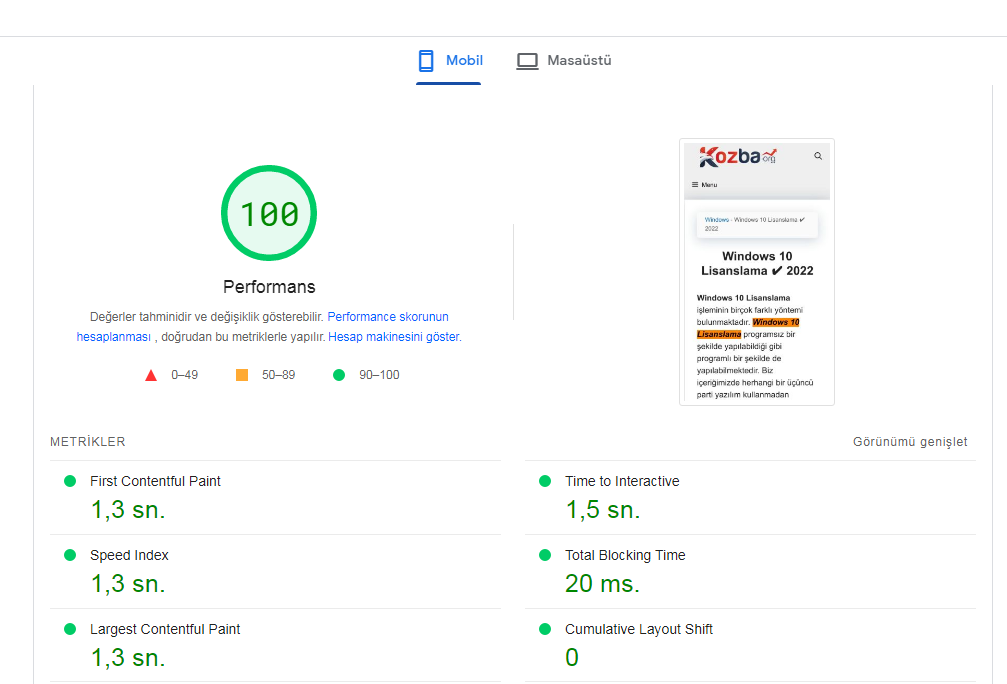The image size is (1007, 684).
Task: Click the green dot beside Time to Interactive
Action: coord(545,481)
